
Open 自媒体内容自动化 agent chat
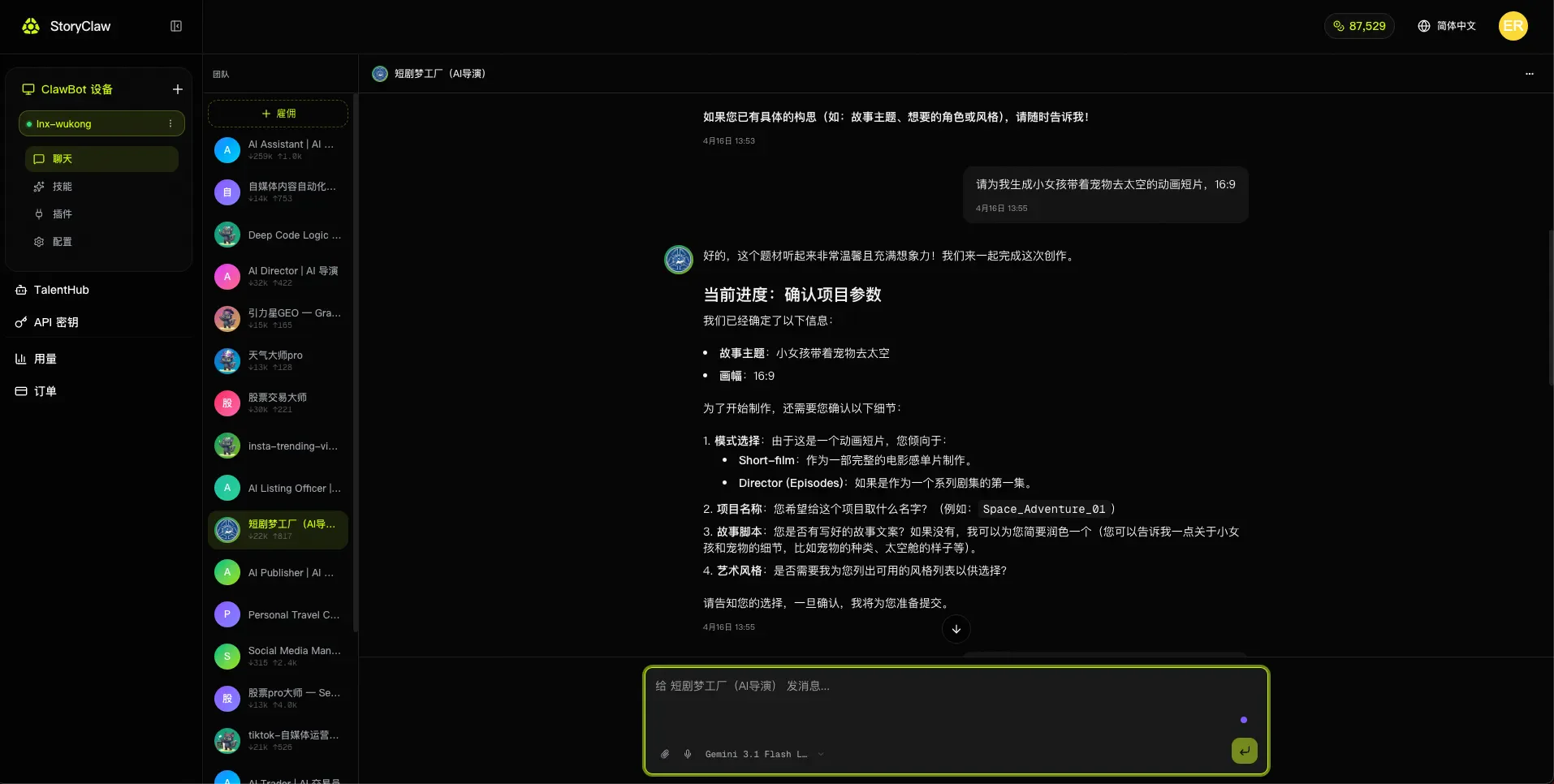click(x=278, y=192)
